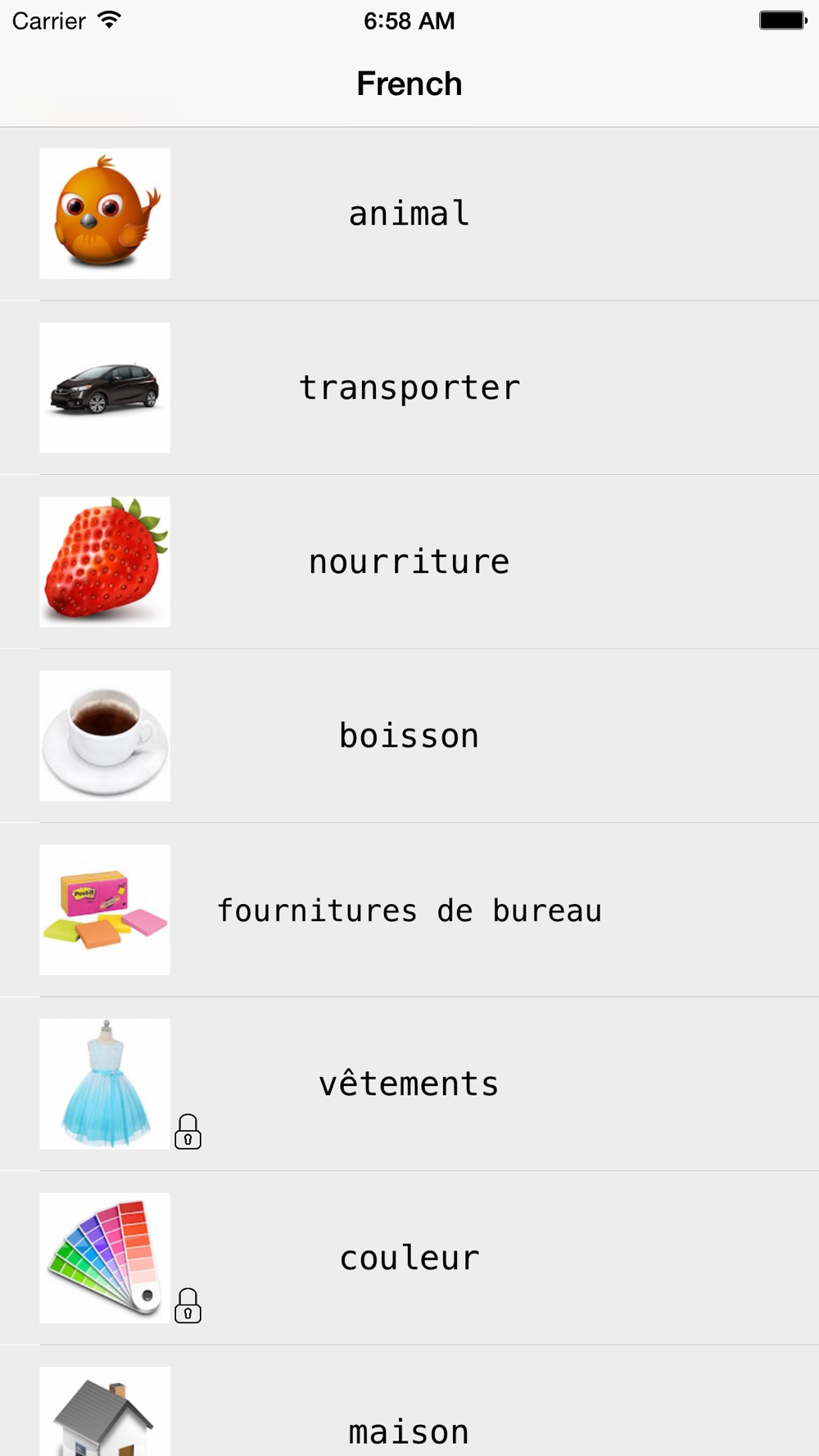Tap the padlock beside vêtements

(188, 1132)
